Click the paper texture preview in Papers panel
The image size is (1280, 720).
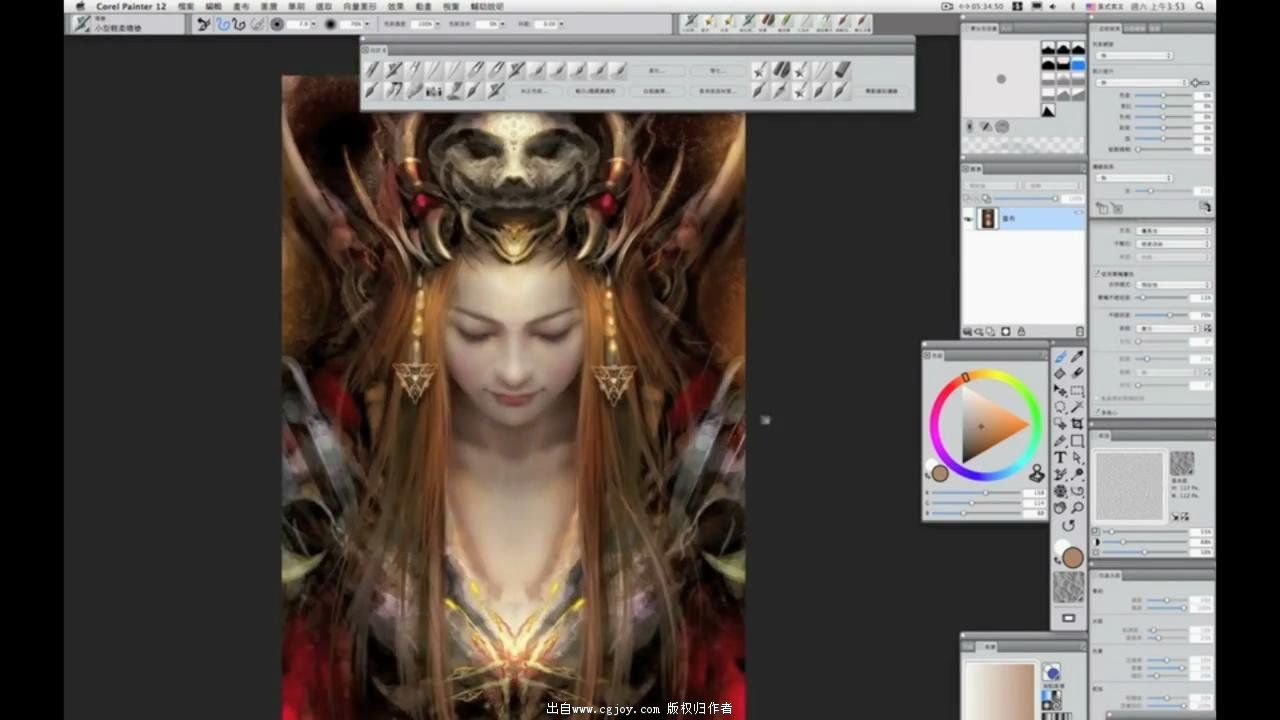coord(1129,484)
